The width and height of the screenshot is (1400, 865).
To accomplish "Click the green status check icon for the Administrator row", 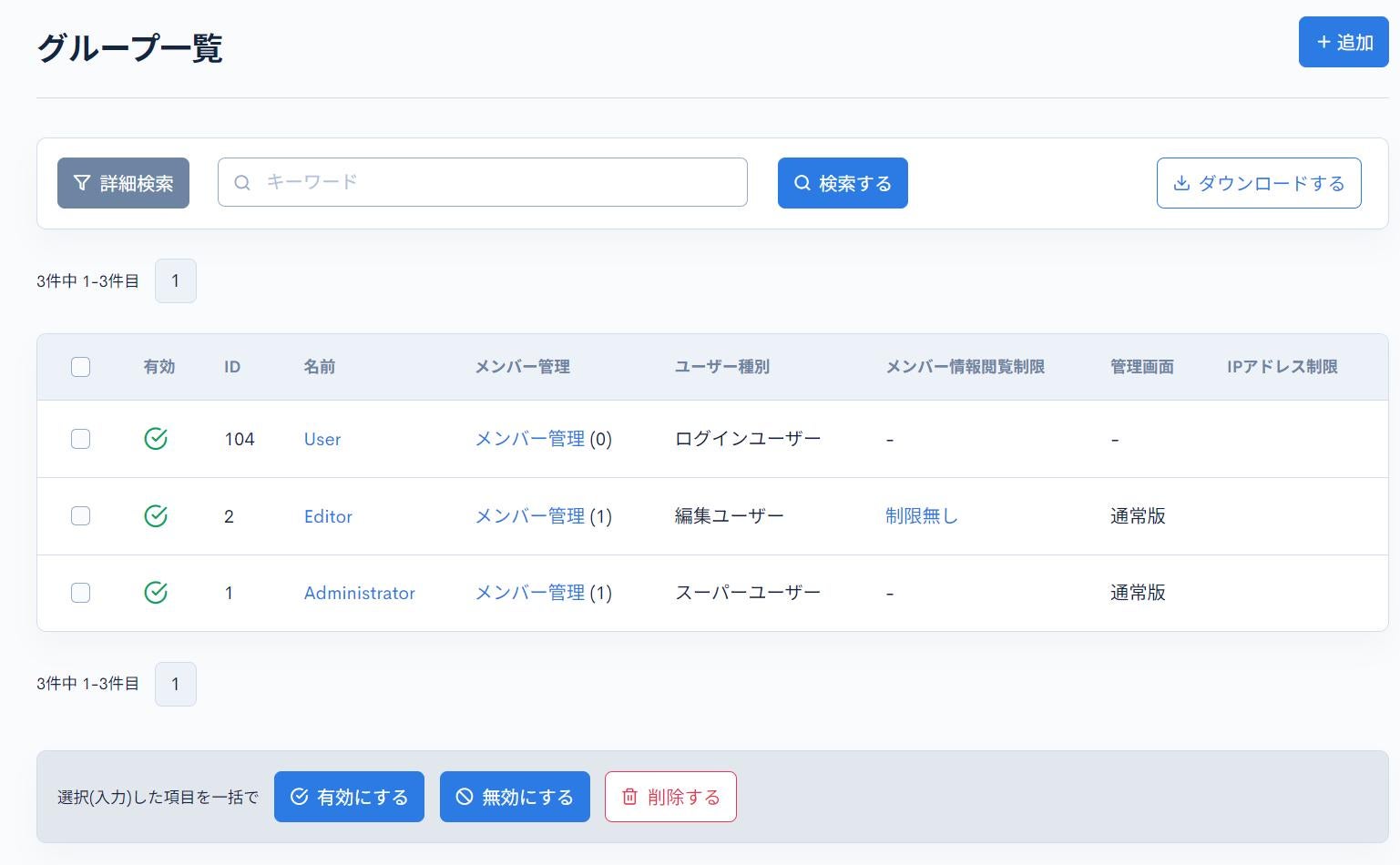I will (156, 593).
